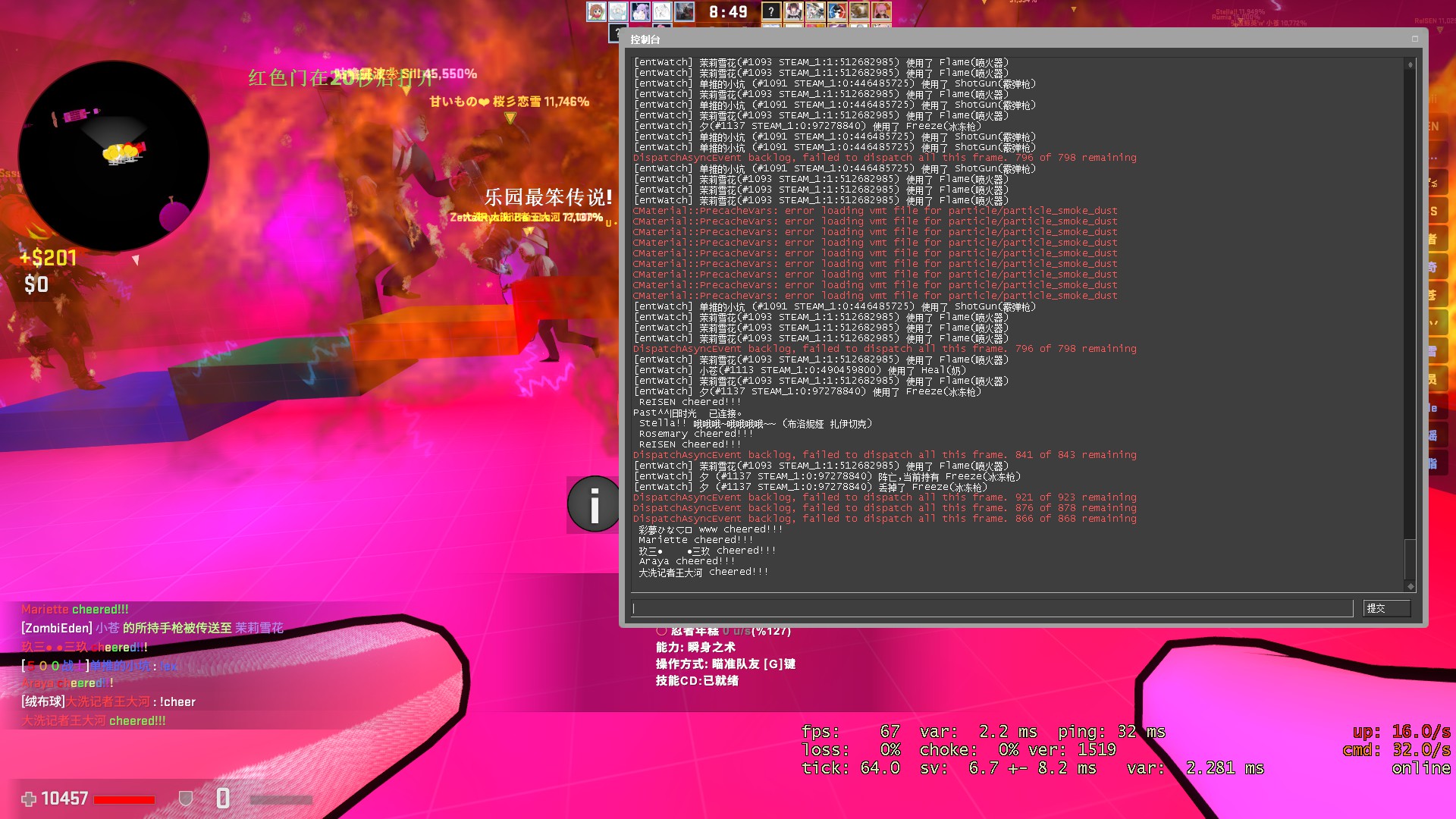The height and width of the screenshot is (819, 1456).
Task: Click red error line '876 of 878 remaining'
Action: 885,508
